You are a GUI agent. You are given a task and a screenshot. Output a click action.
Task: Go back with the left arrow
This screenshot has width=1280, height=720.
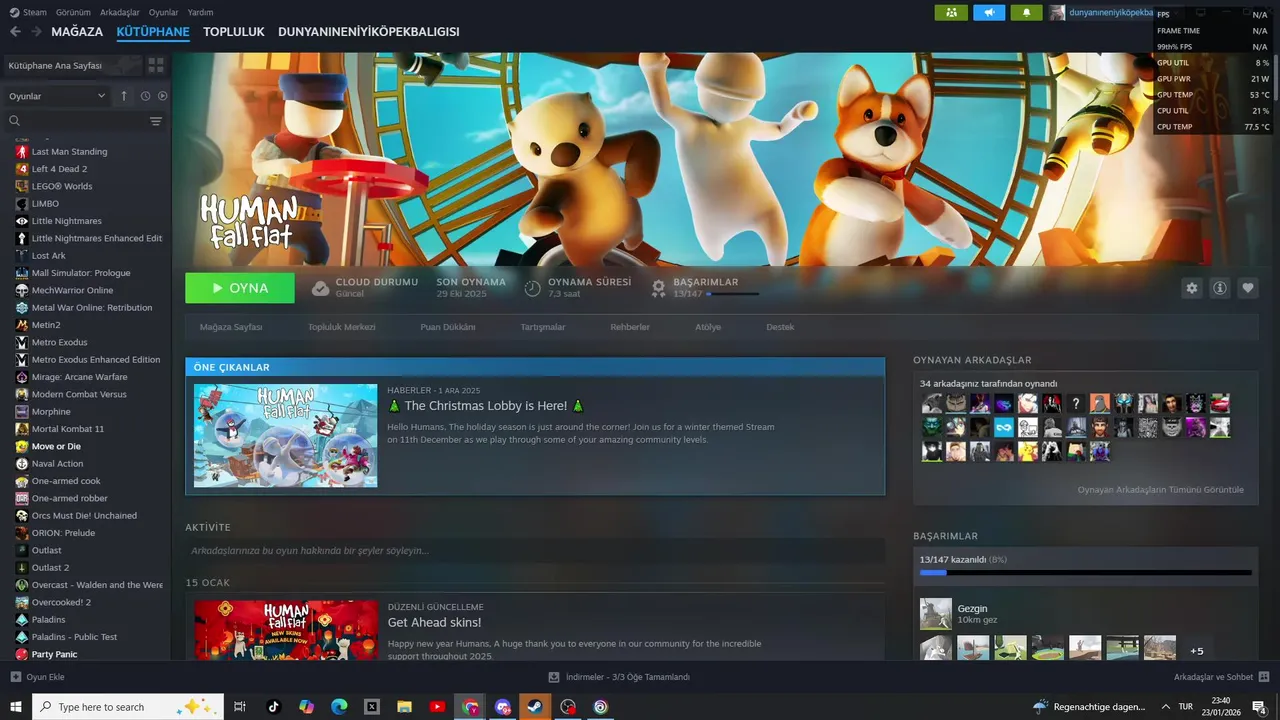[15, 32]
